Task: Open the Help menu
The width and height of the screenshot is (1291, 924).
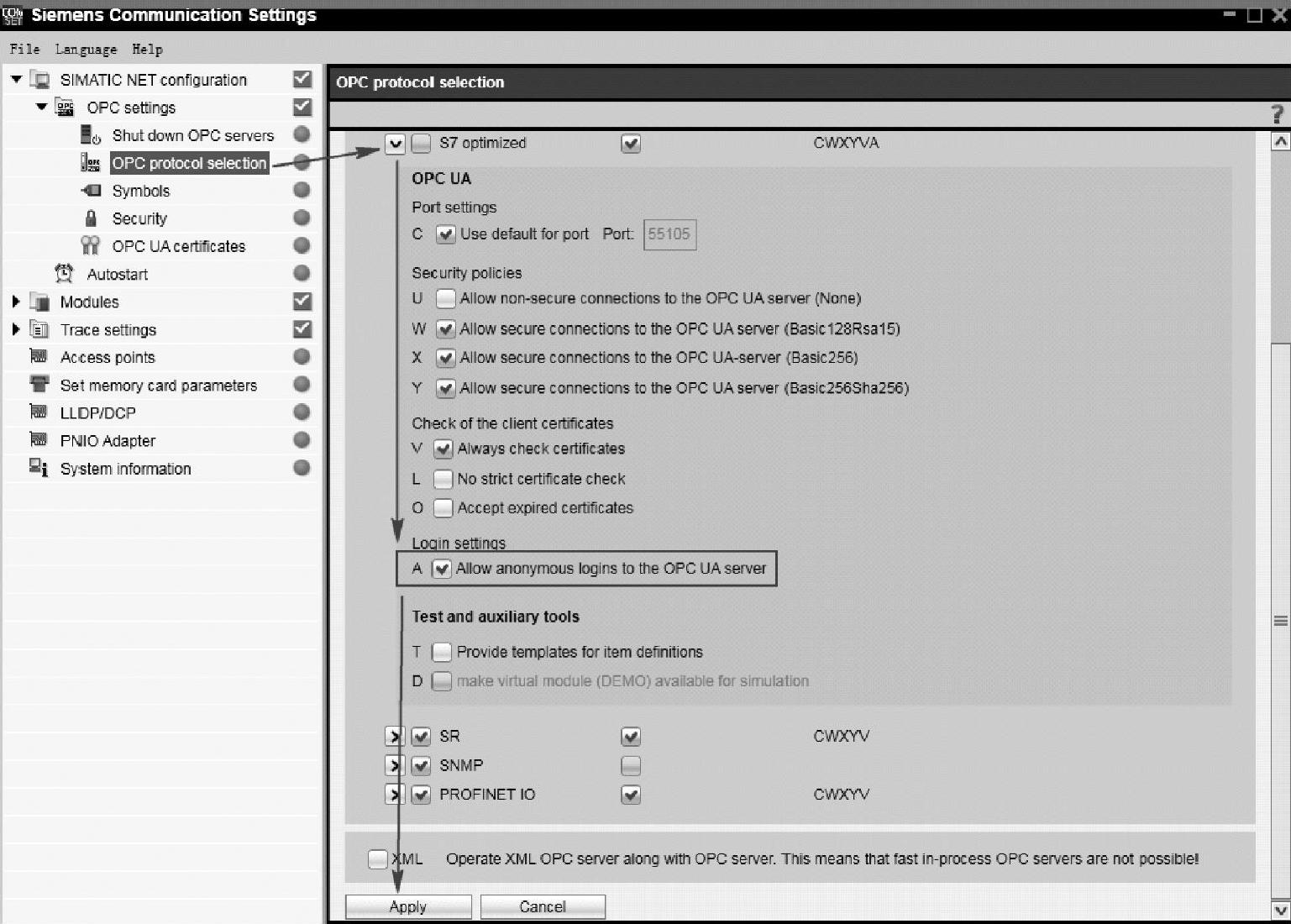Action: pos(148,50)
